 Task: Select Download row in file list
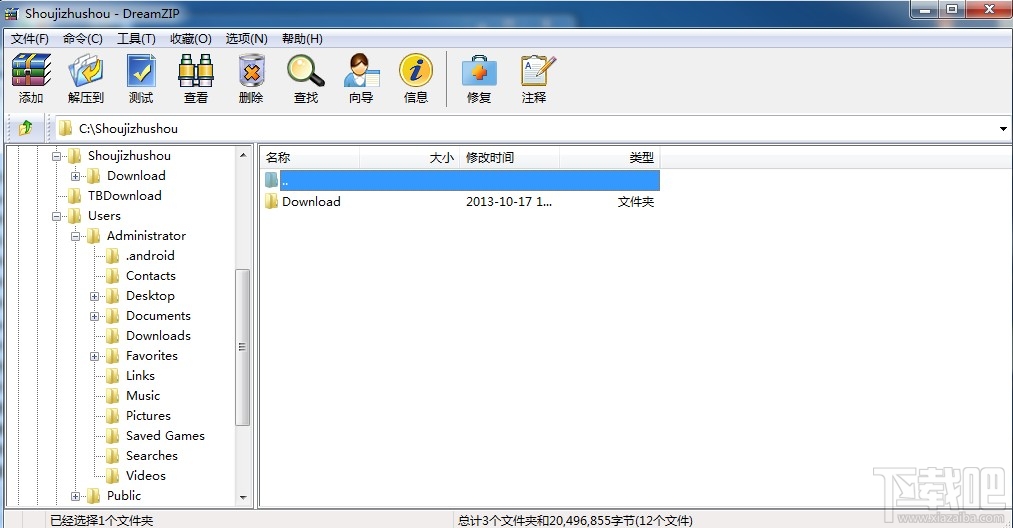[460, 202]
